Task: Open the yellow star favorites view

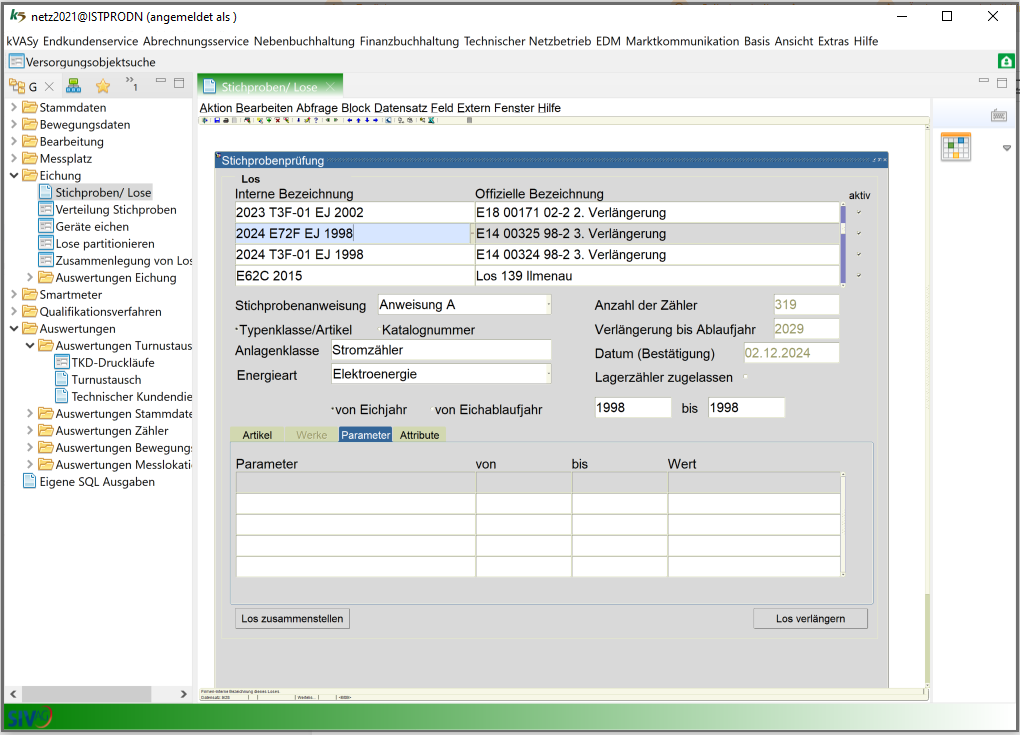Action: point(102,86)
